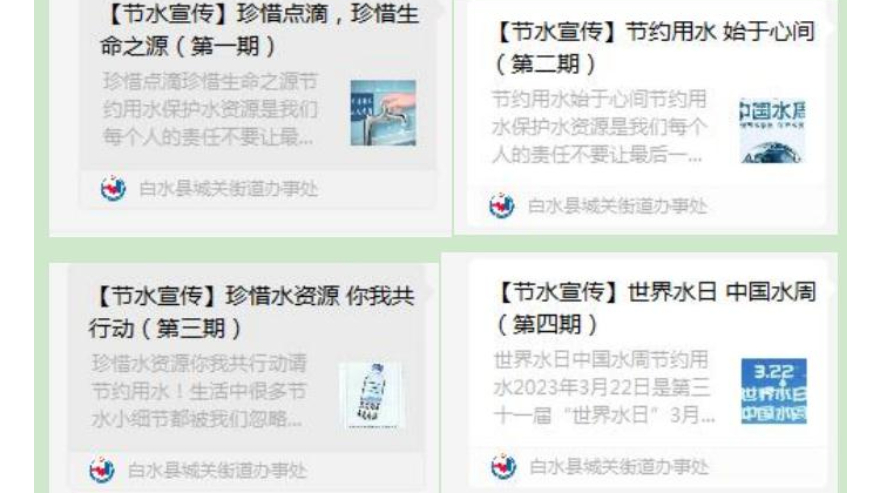Open the 3.22 世界水日 thumbnail image
This screenshot has width=880, height=493.
click(773, 391)
